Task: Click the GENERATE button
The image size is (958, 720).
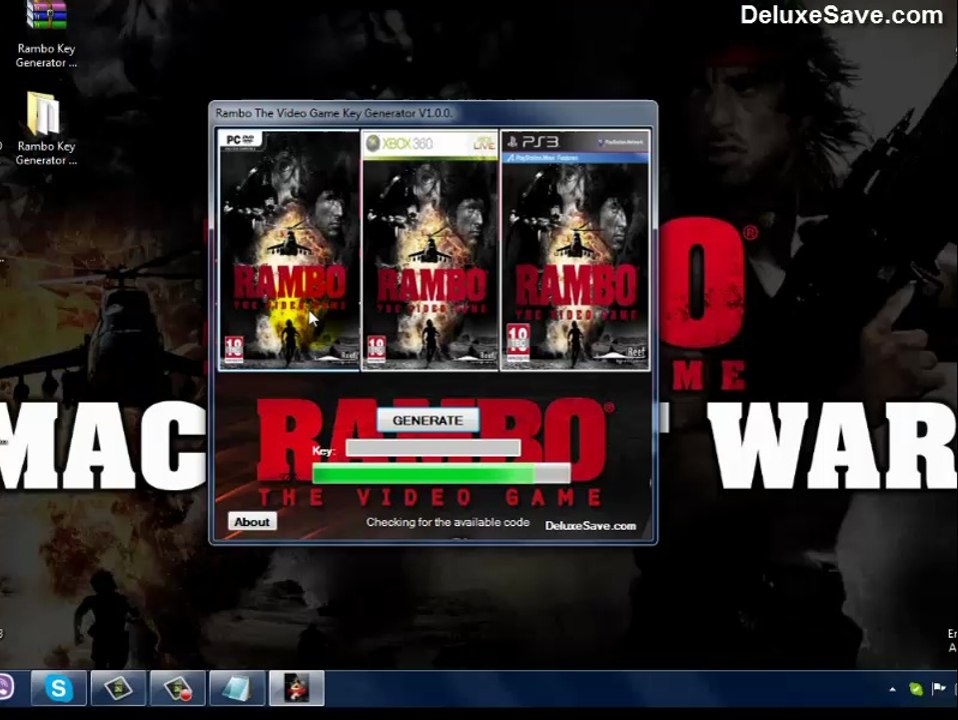Action: [428, 420]
